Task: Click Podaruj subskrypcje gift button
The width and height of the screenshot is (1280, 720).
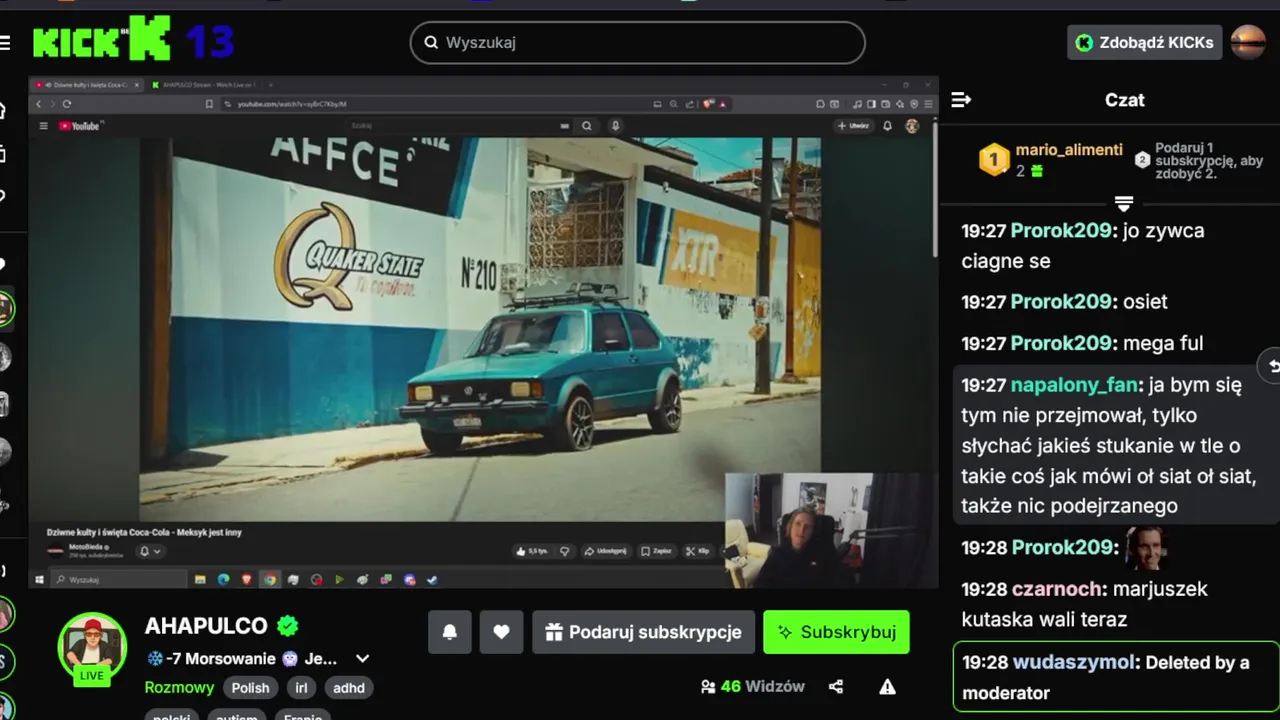Action: click(643, 632)
